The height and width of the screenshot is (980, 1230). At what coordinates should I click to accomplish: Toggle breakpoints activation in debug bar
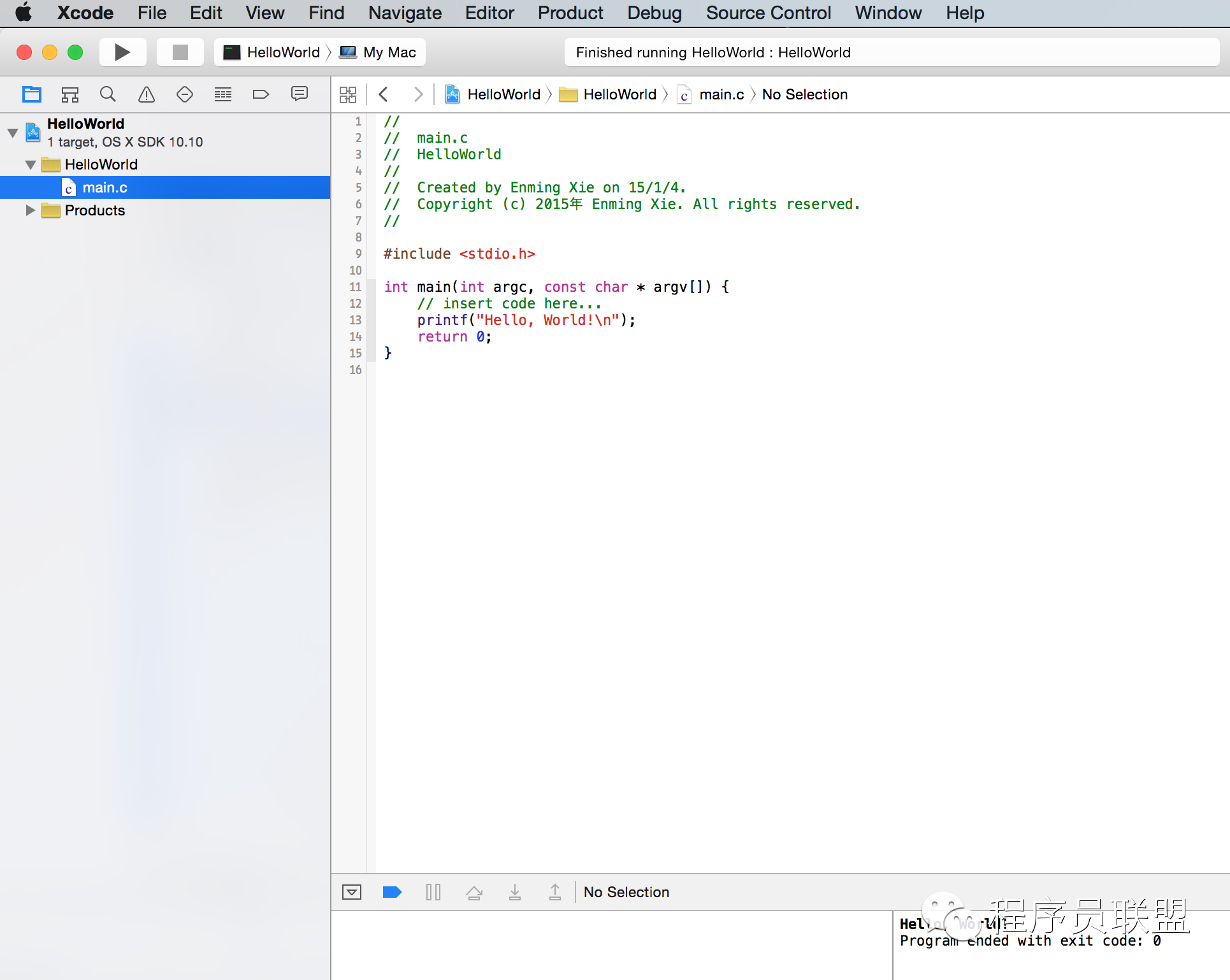pyautogui.click(x=392, y=892)
